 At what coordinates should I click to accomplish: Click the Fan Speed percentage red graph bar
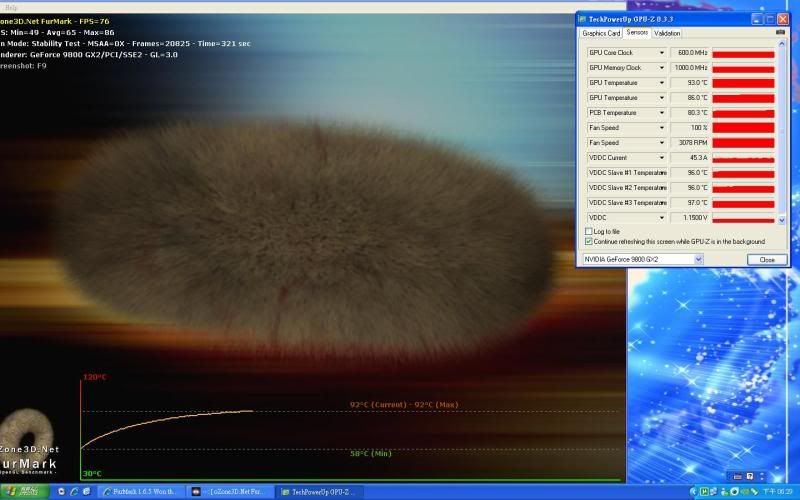742,128
